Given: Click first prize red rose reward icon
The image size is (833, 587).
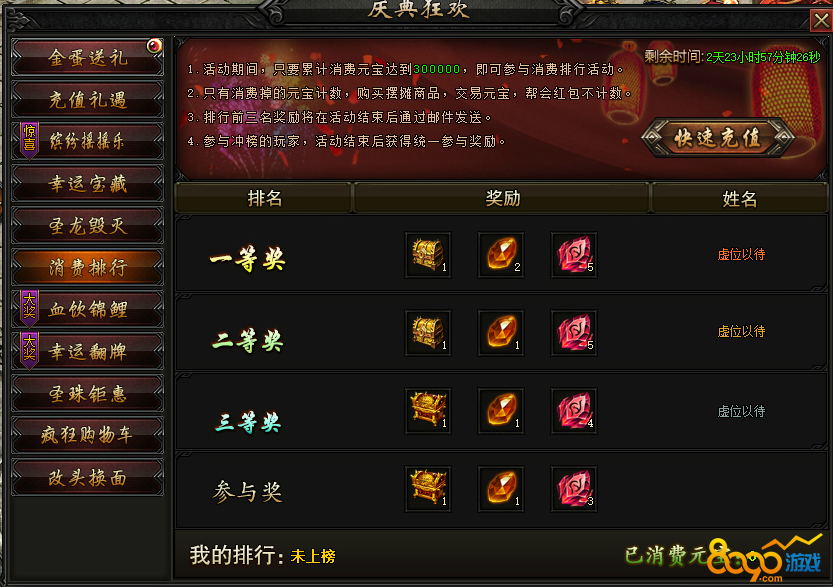Looking at the screenshot, I should pyautogui.click(x=574, y=255).
